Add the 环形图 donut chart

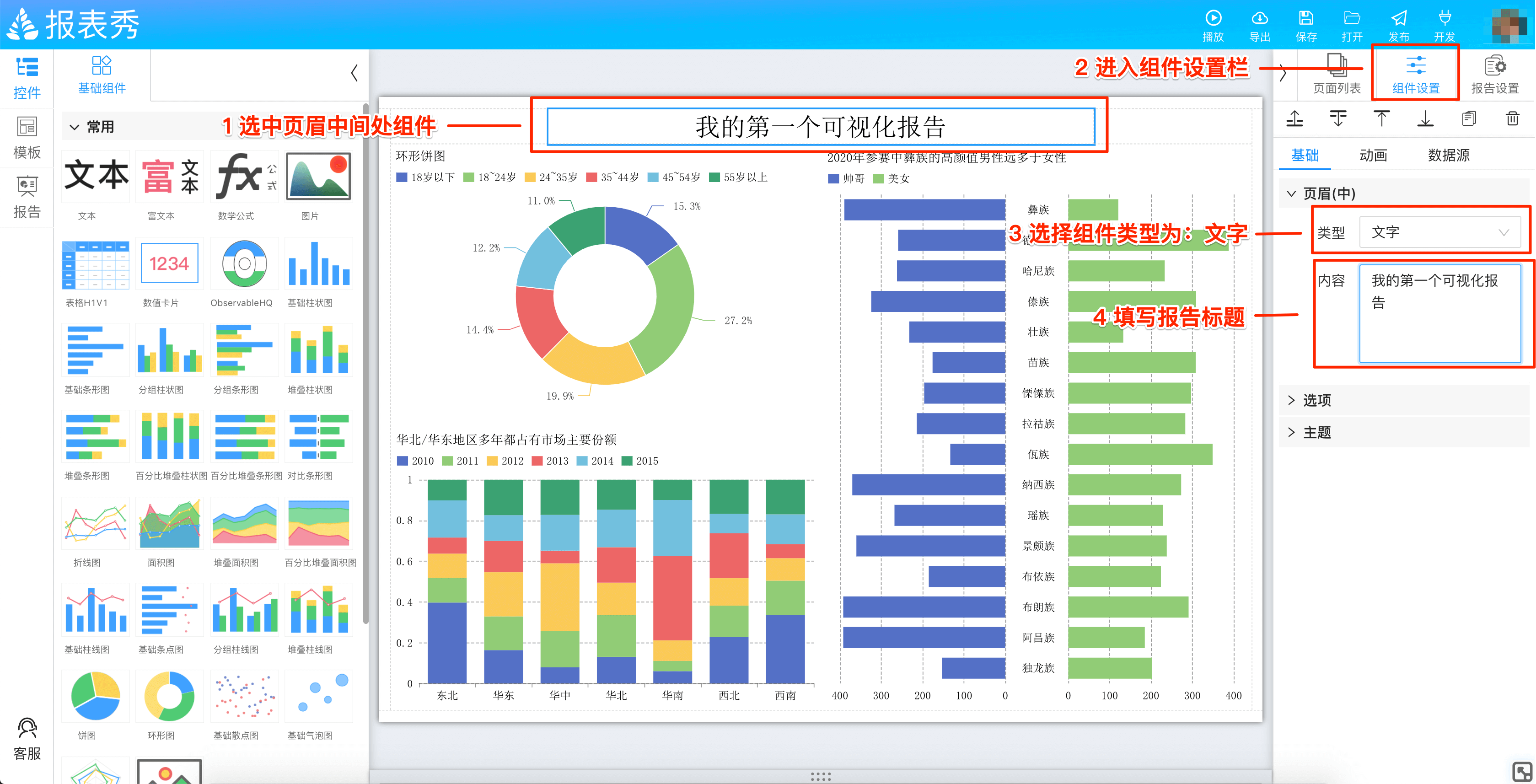169,696
